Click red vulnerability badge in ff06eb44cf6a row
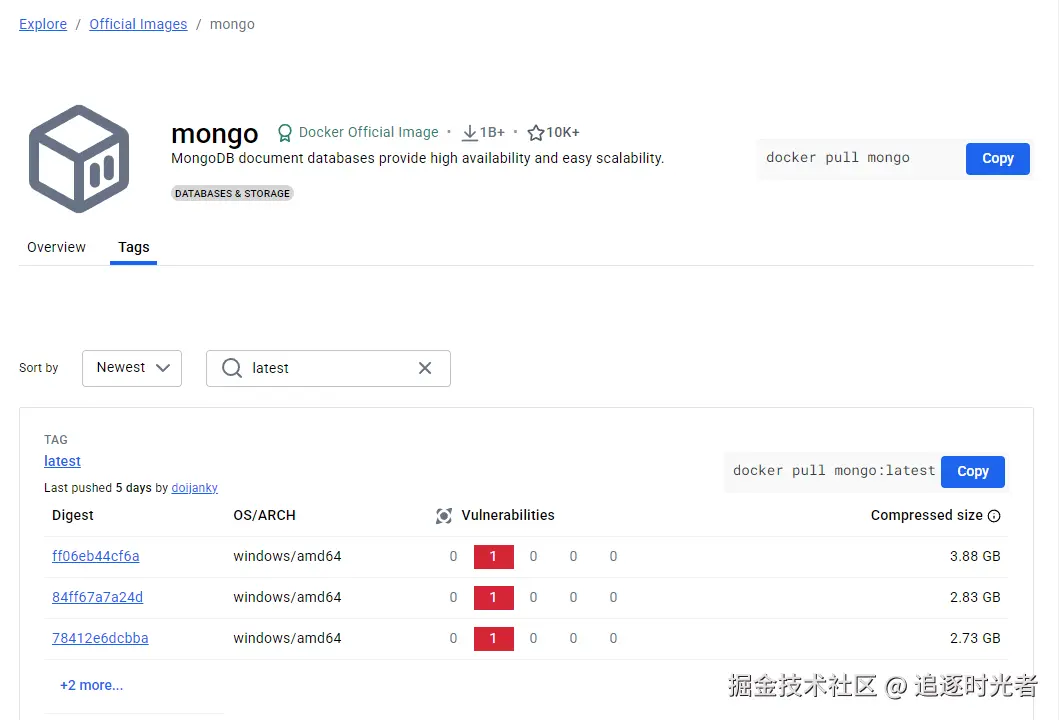This screenshot has height=720, width=1059. coord(494,557)
